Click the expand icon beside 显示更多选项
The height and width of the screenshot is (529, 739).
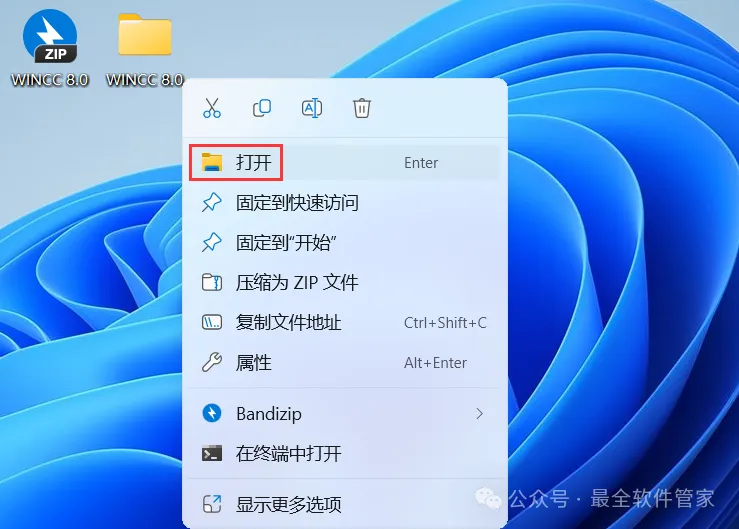[x=212, y=504]
